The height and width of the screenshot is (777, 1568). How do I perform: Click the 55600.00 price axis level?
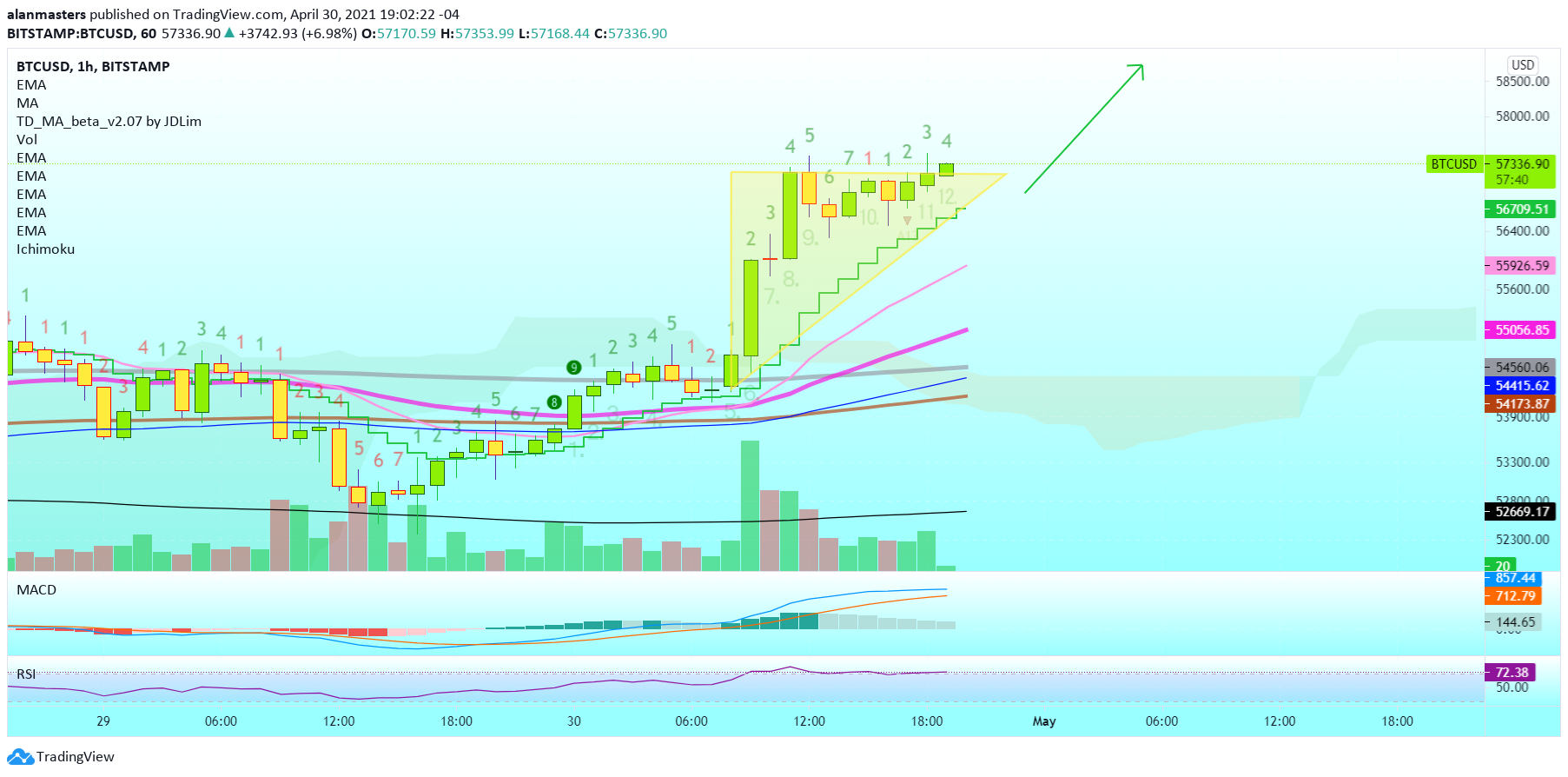pos(1522,289)
